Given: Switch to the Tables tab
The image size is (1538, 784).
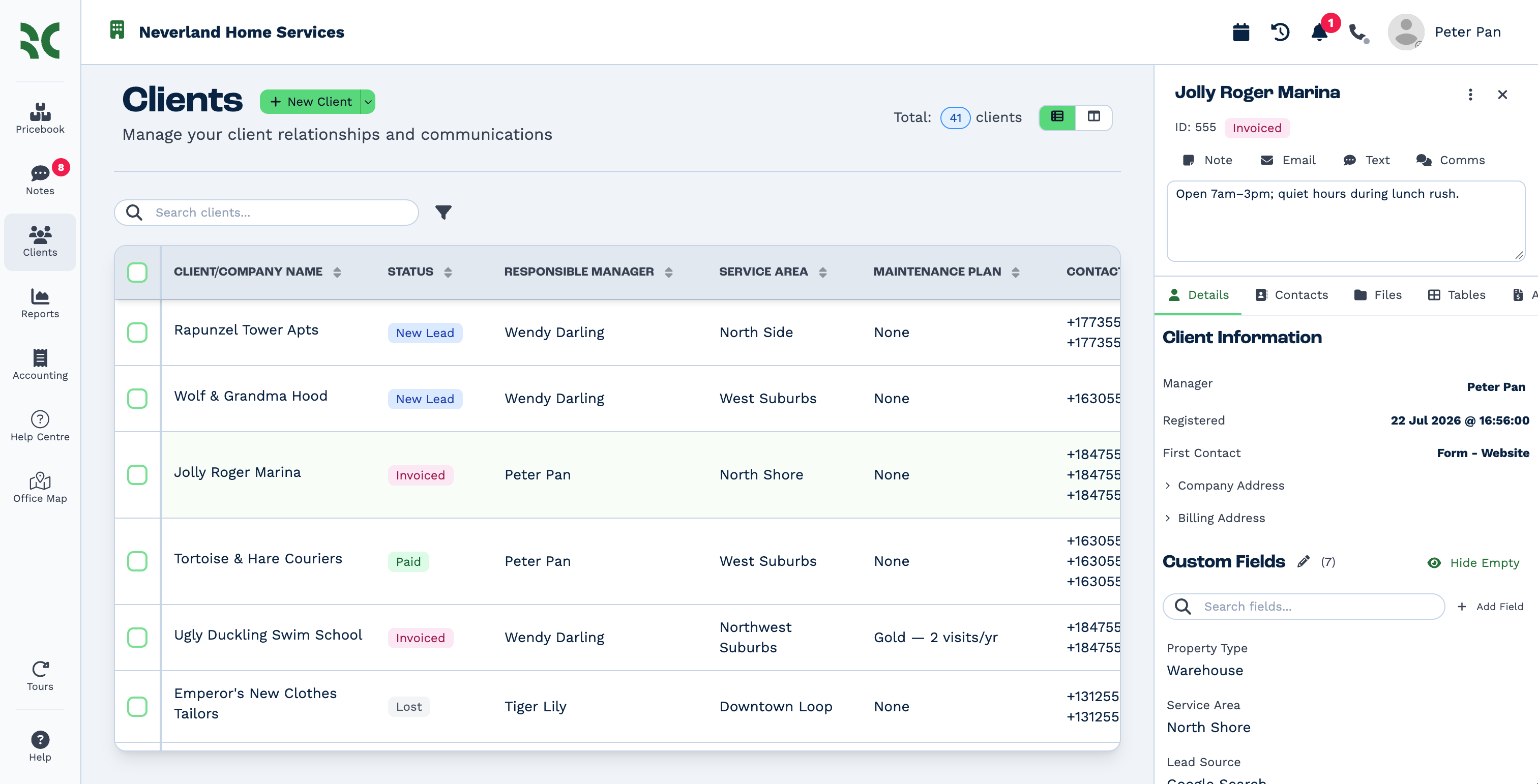Looking at the screenshot, I should (1456, 295).
